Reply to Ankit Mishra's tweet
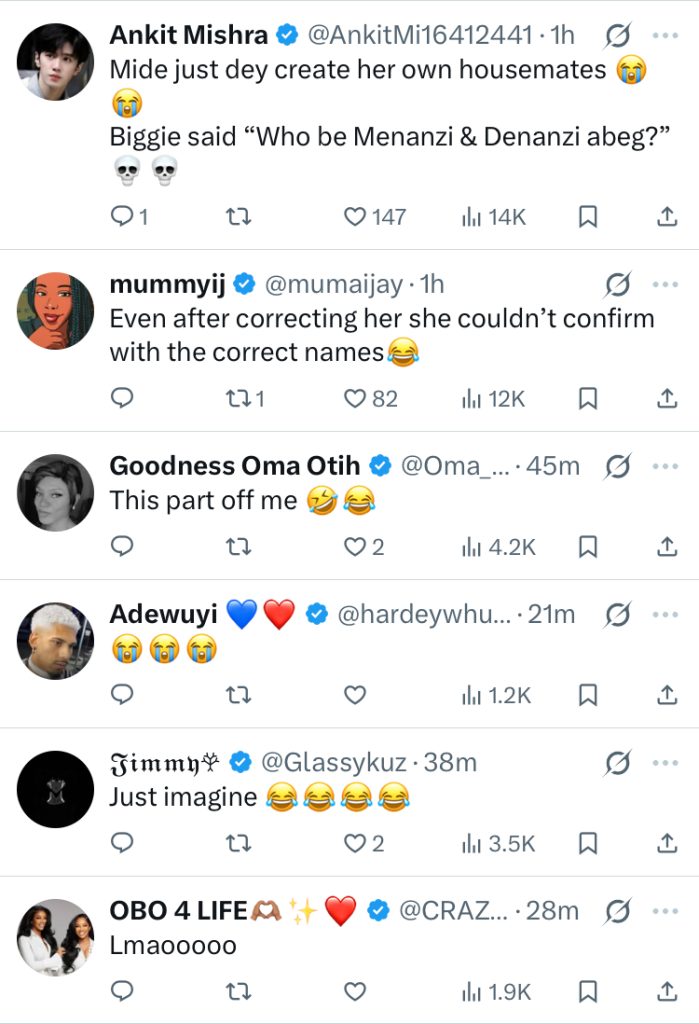The width and height of the screenshot is (699, 1024). click(122, 216)
